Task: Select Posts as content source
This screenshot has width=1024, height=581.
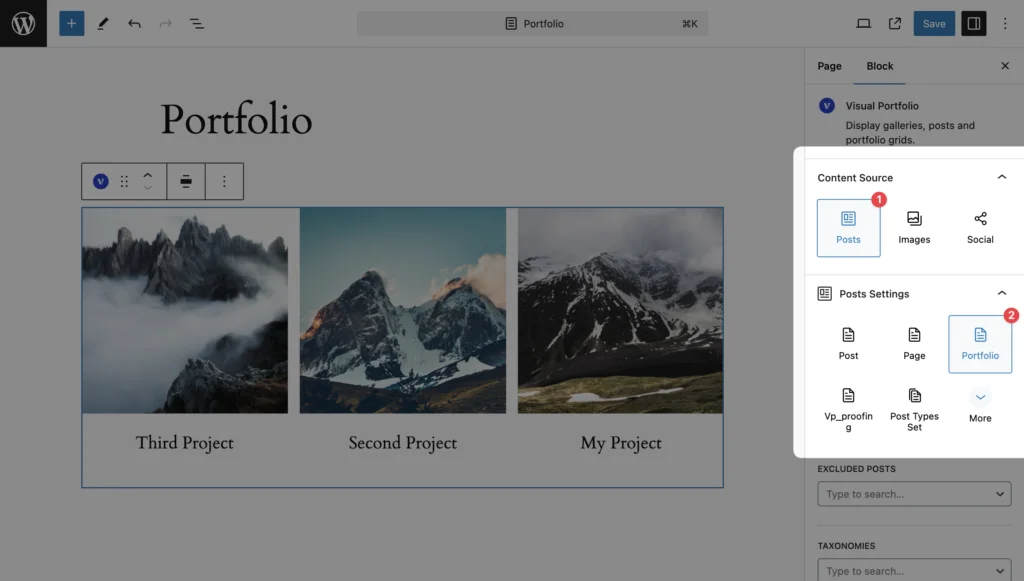Action: (x=848, y=228)
